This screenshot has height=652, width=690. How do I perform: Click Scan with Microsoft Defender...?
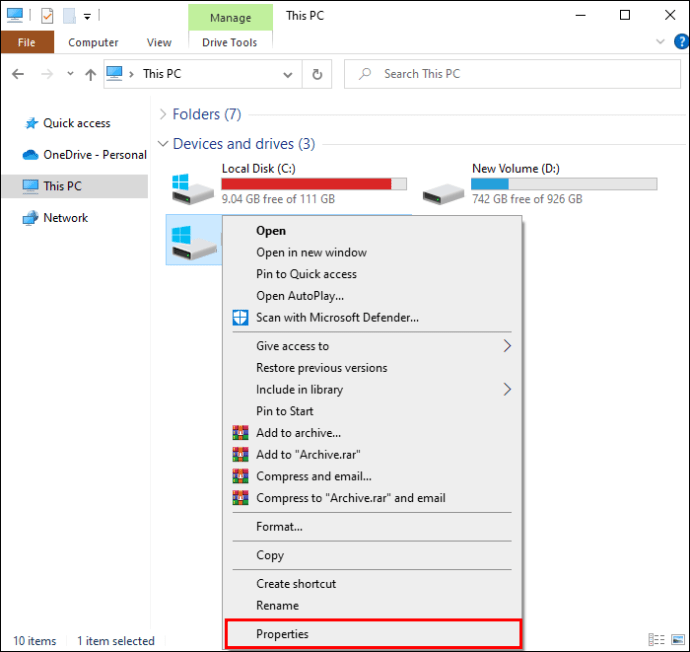pyautogui.click(x=373, y=318)
